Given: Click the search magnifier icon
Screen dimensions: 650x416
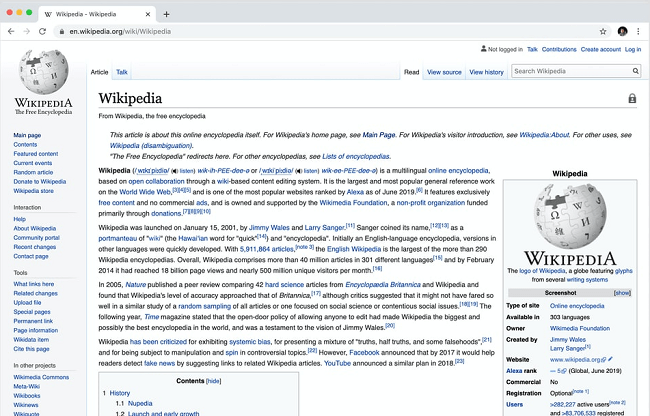Looking at the screenshot, I should click(635, 71).
